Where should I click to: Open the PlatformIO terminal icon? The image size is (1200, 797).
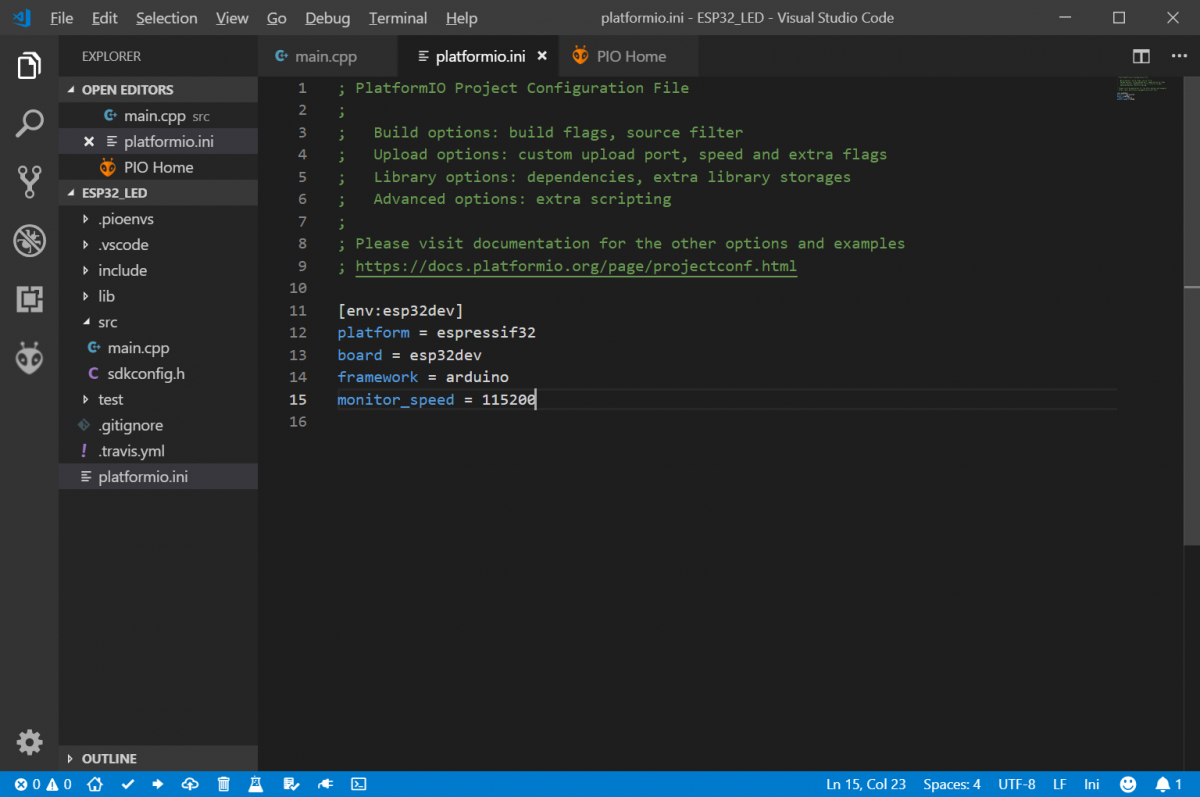[359, 784]
